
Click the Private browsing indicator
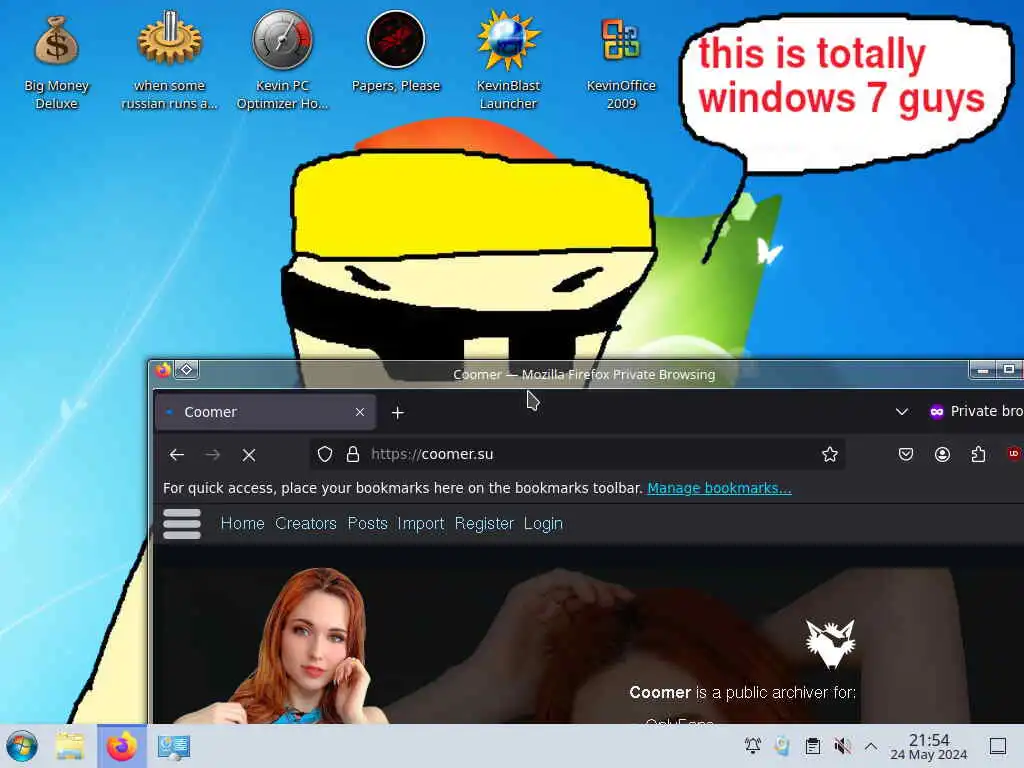click(976, 411)
